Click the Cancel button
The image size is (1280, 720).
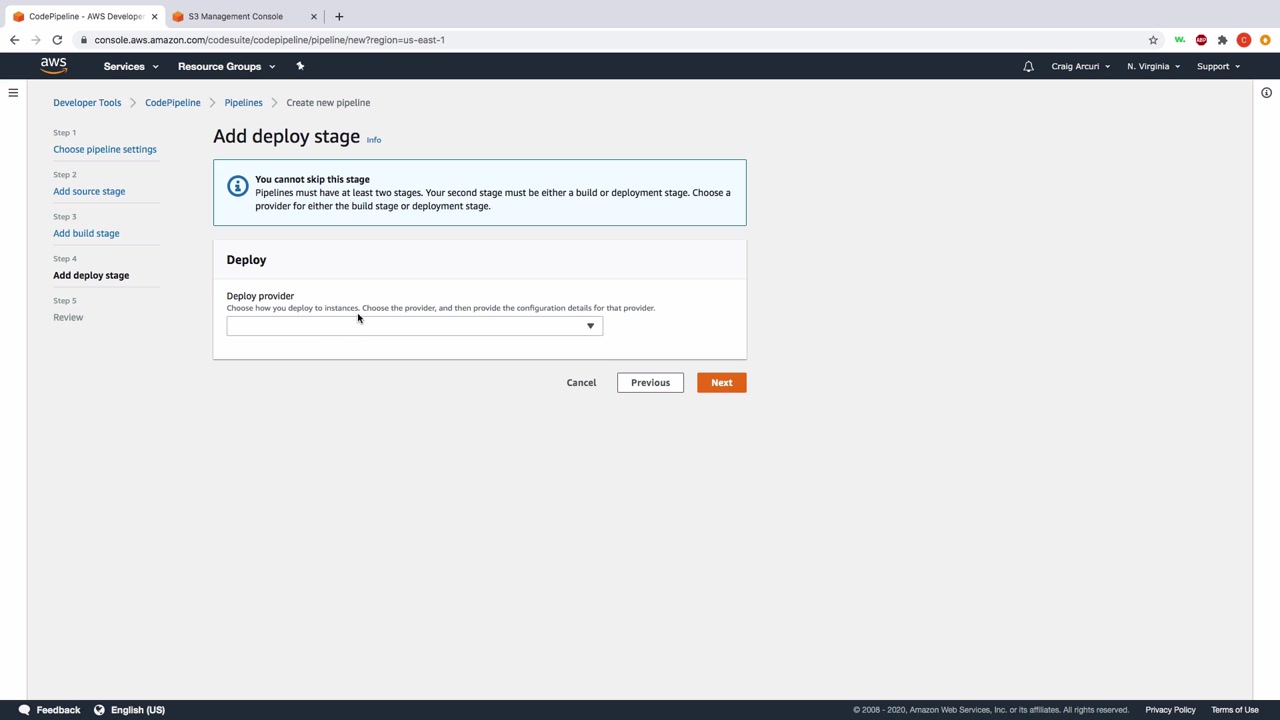pyautogui.click(x=581, y=382)
